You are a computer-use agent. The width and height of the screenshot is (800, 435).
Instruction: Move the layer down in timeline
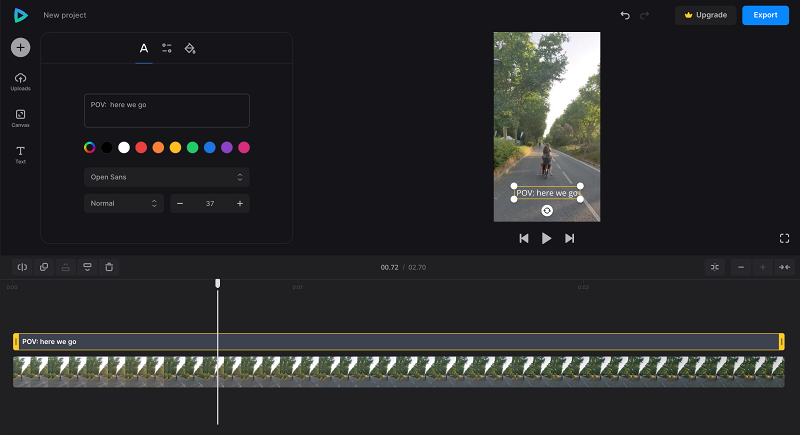click(x=87, y=267)
